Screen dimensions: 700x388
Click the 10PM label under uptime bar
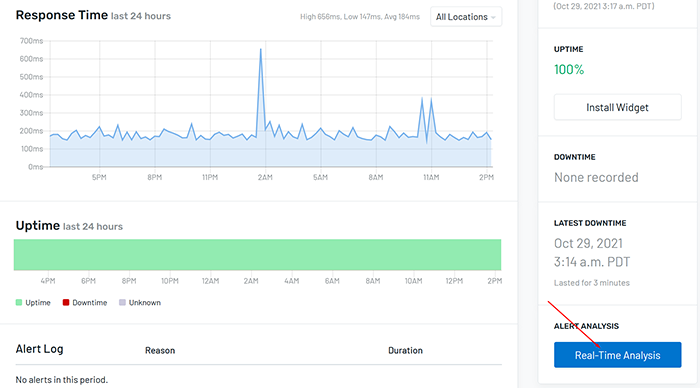170,281
